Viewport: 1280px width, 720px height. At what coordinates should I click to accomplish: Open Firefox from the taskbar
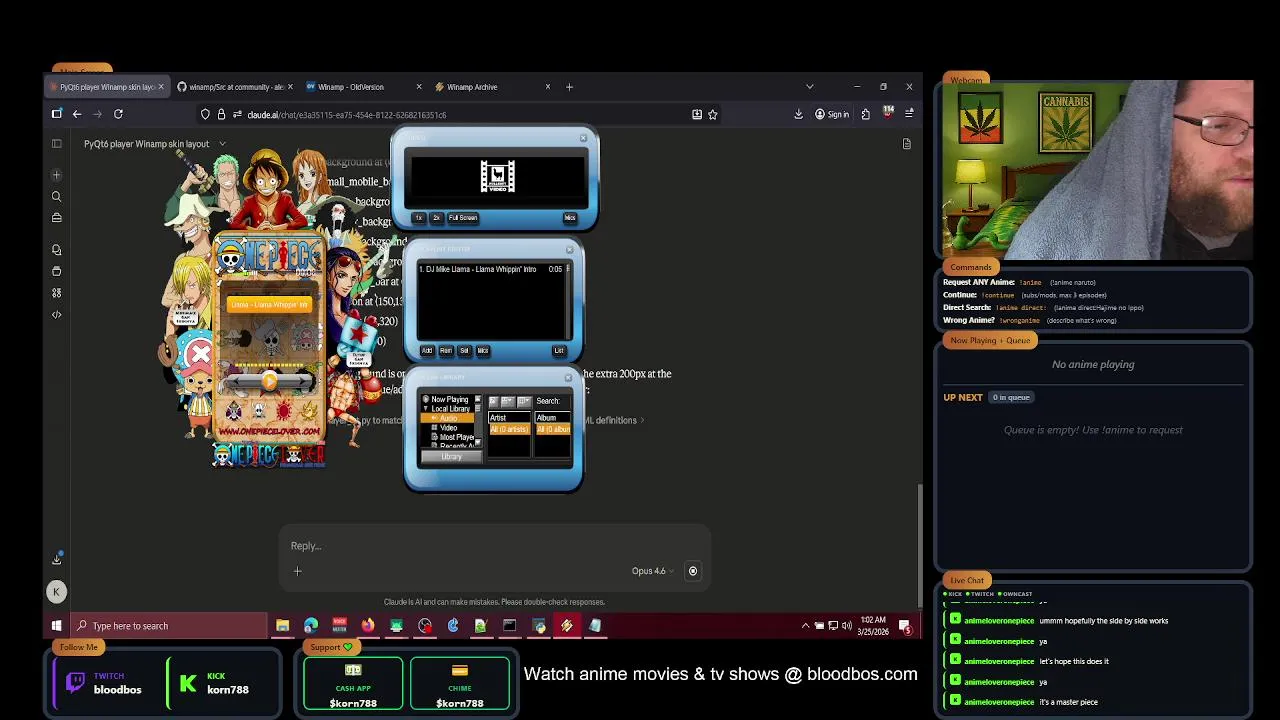pyautogui.click(x=368, y=626)
